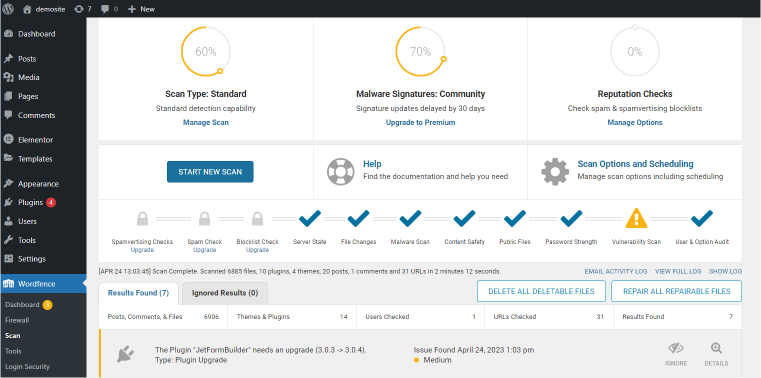
Task: Click the red Plugins update badge 4
Action: click(x=51, y=202)
